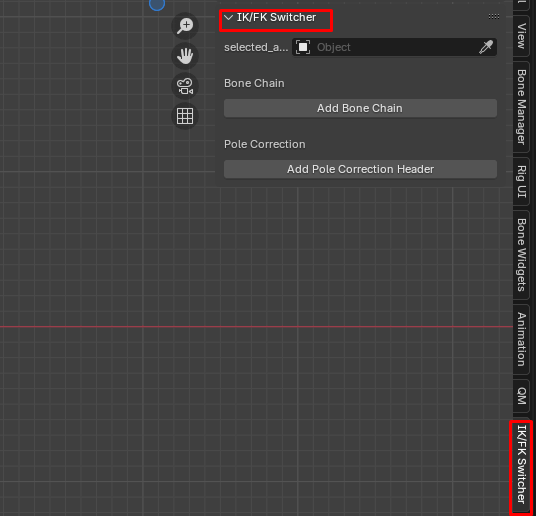Open the View sidebar tab
536x516 pixels.
pyautogui.click(x=521, y=36)
